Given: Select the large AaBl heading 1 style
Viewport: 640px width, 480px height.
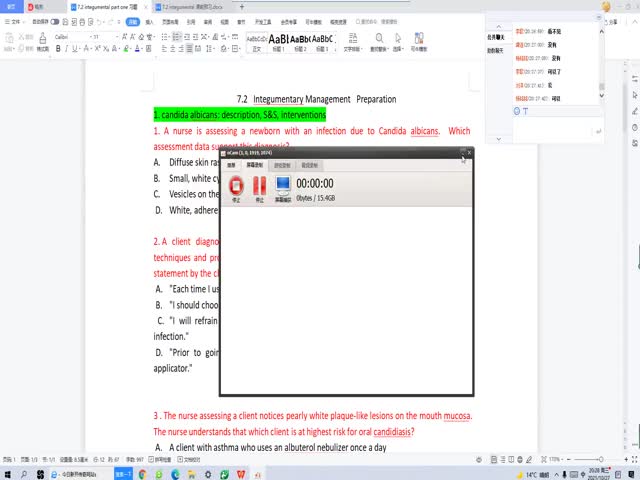Looking at the screenshot, I should pyautogui.click(x=278, y=40).
